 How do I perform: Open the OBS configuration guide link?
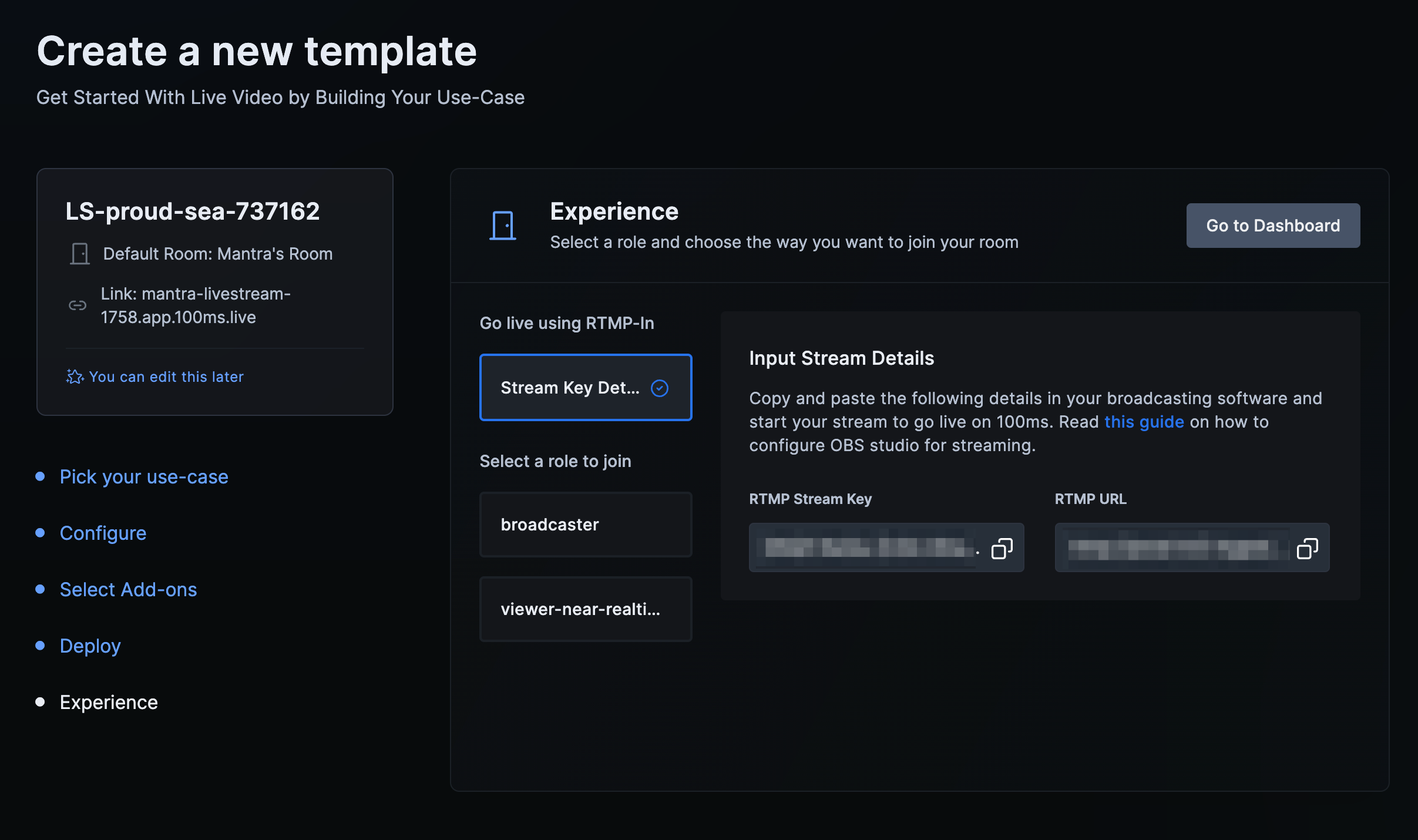(x=1144, y=421)
